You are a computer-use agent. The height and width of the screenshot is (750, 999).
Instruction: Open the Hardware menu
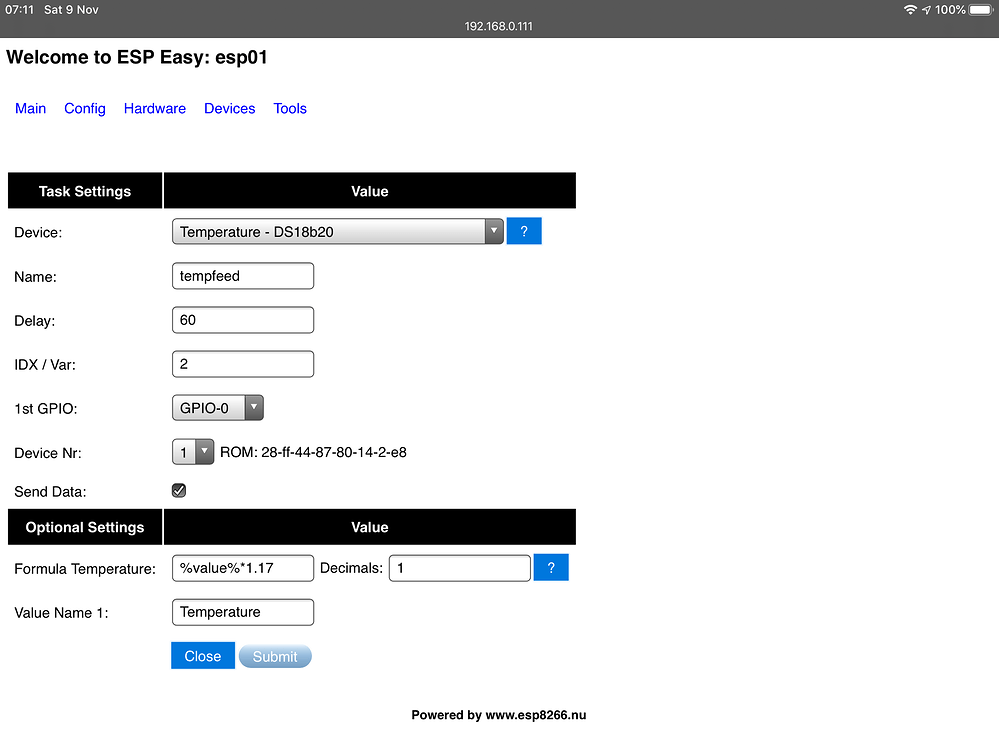click(154, 108)
